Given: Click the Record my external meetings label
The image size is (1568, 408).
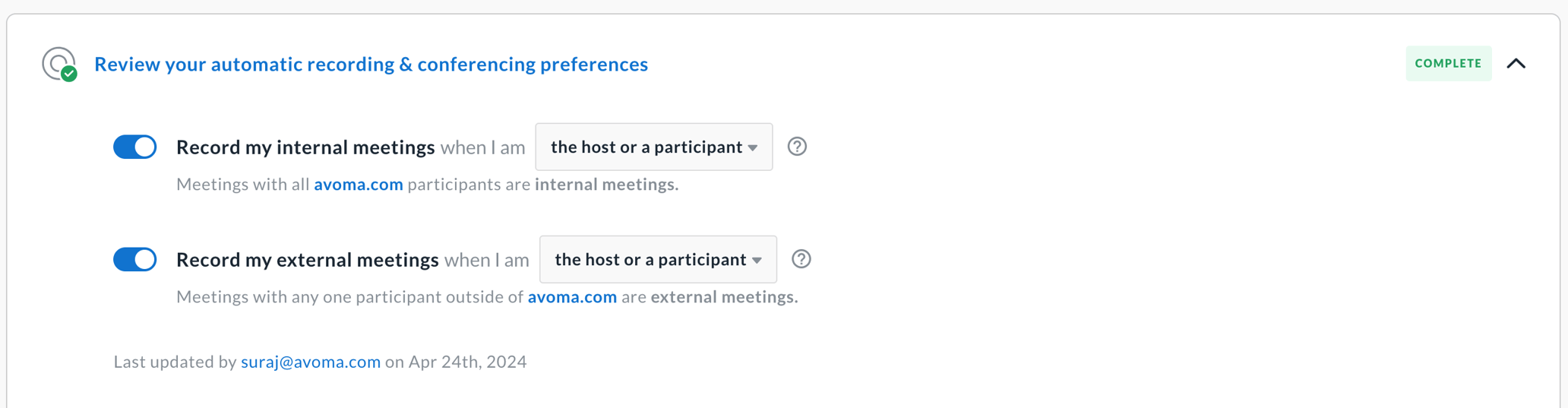Looking at the screenshot, I should click(308, 259).
